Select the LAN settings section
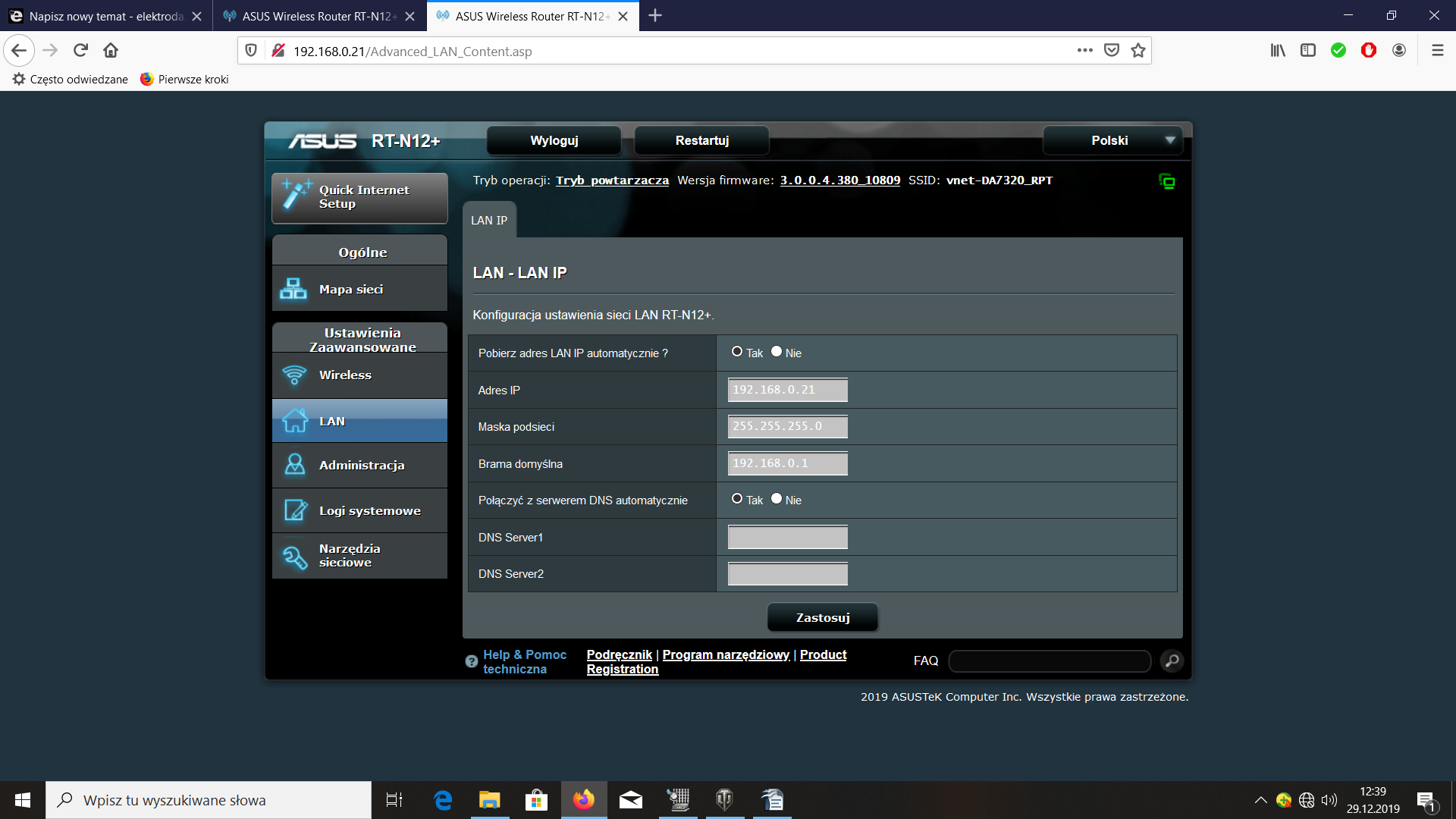Screen dimensions: 1456x819 click(x=331, y=421)
